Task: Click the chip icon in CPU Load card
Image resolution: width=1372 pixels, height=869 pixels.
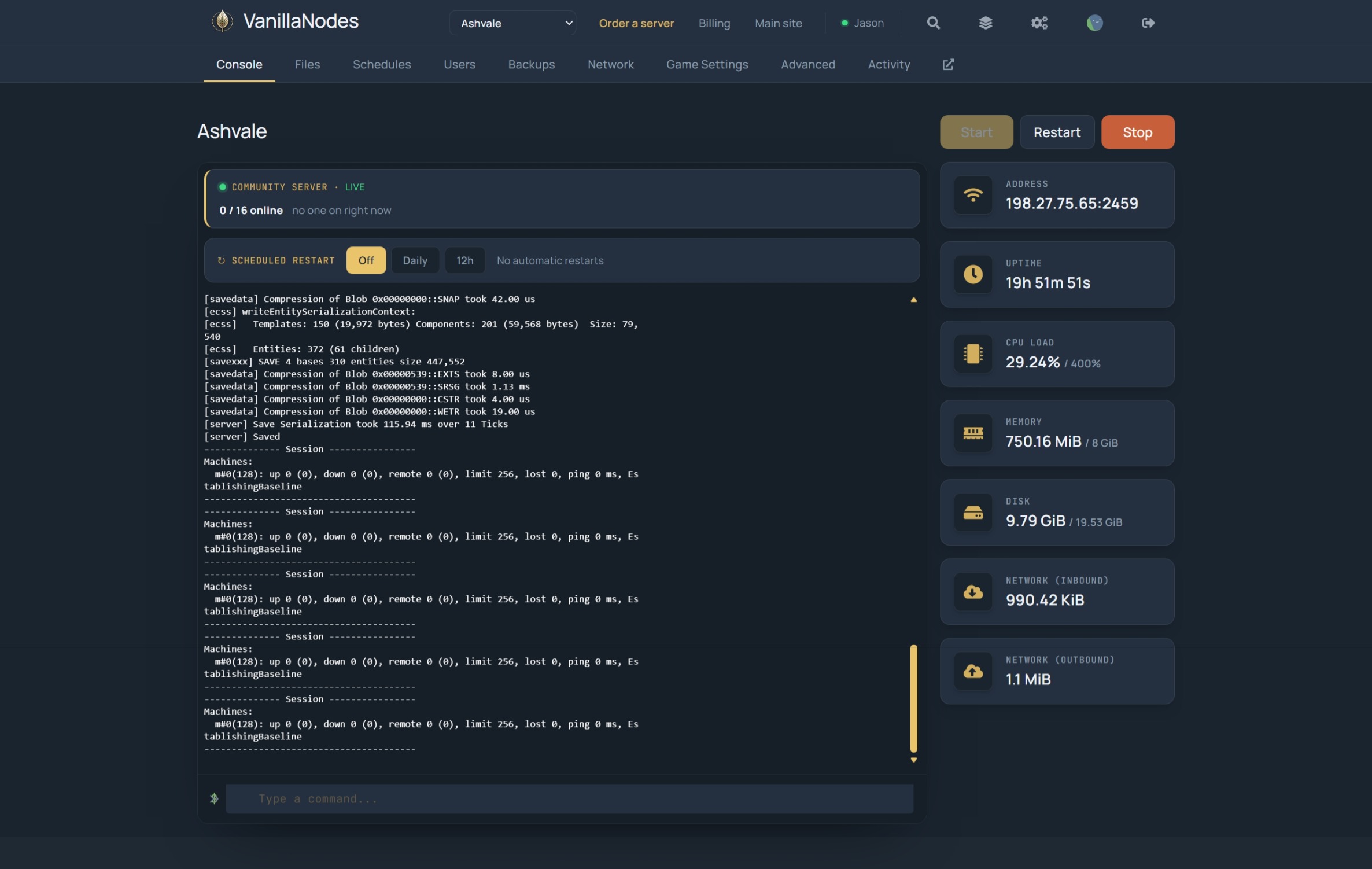Action: 973,354
